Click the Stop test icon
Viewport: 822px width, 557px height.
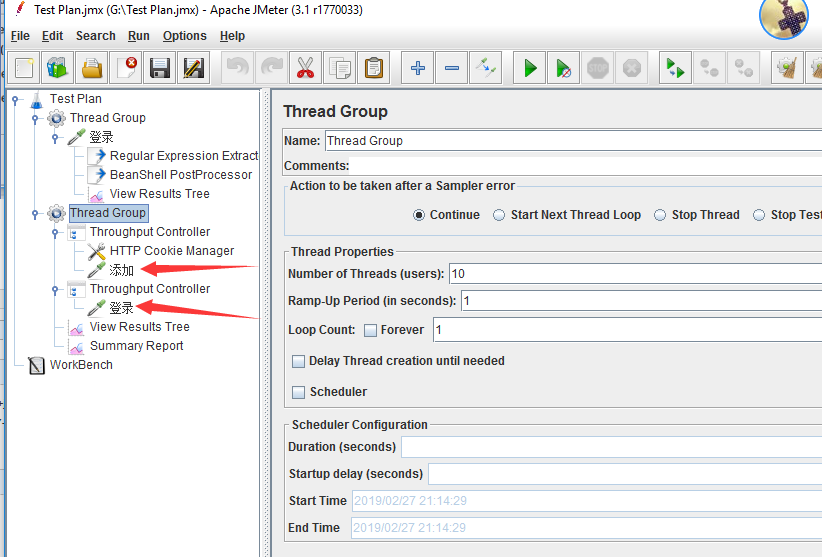[598, 68]
